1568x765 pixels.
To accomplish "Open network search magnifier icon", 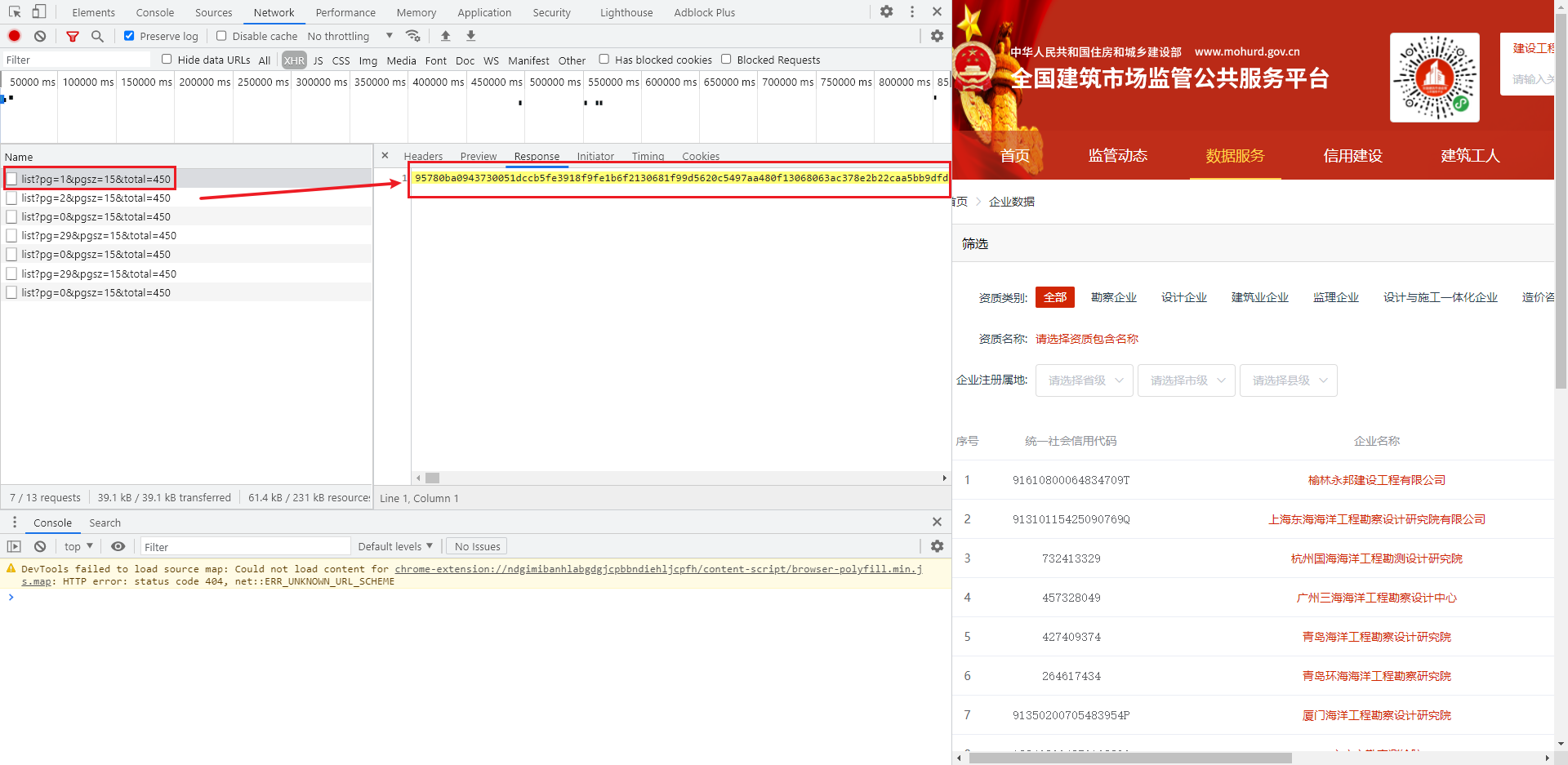I will tap(97, 36).
